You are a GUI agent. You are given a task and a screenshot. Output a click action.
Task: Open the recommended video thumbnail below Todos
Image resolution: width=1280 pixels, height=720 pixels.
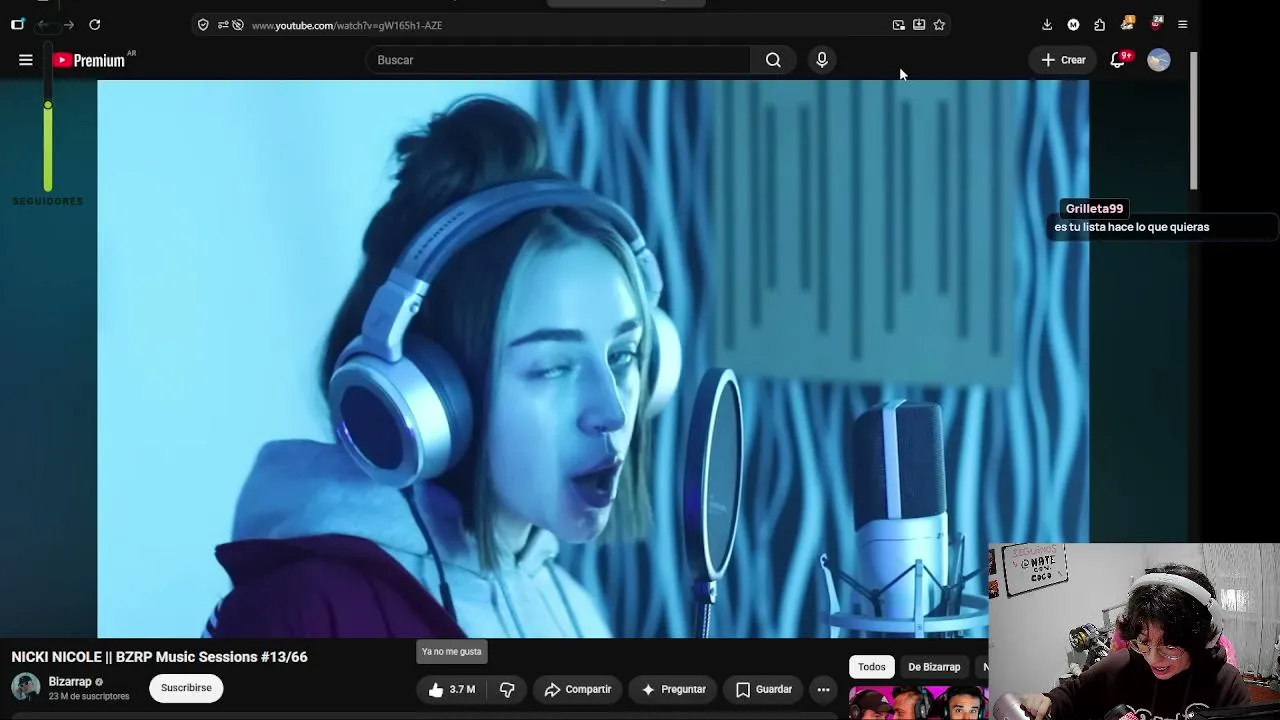918,703
